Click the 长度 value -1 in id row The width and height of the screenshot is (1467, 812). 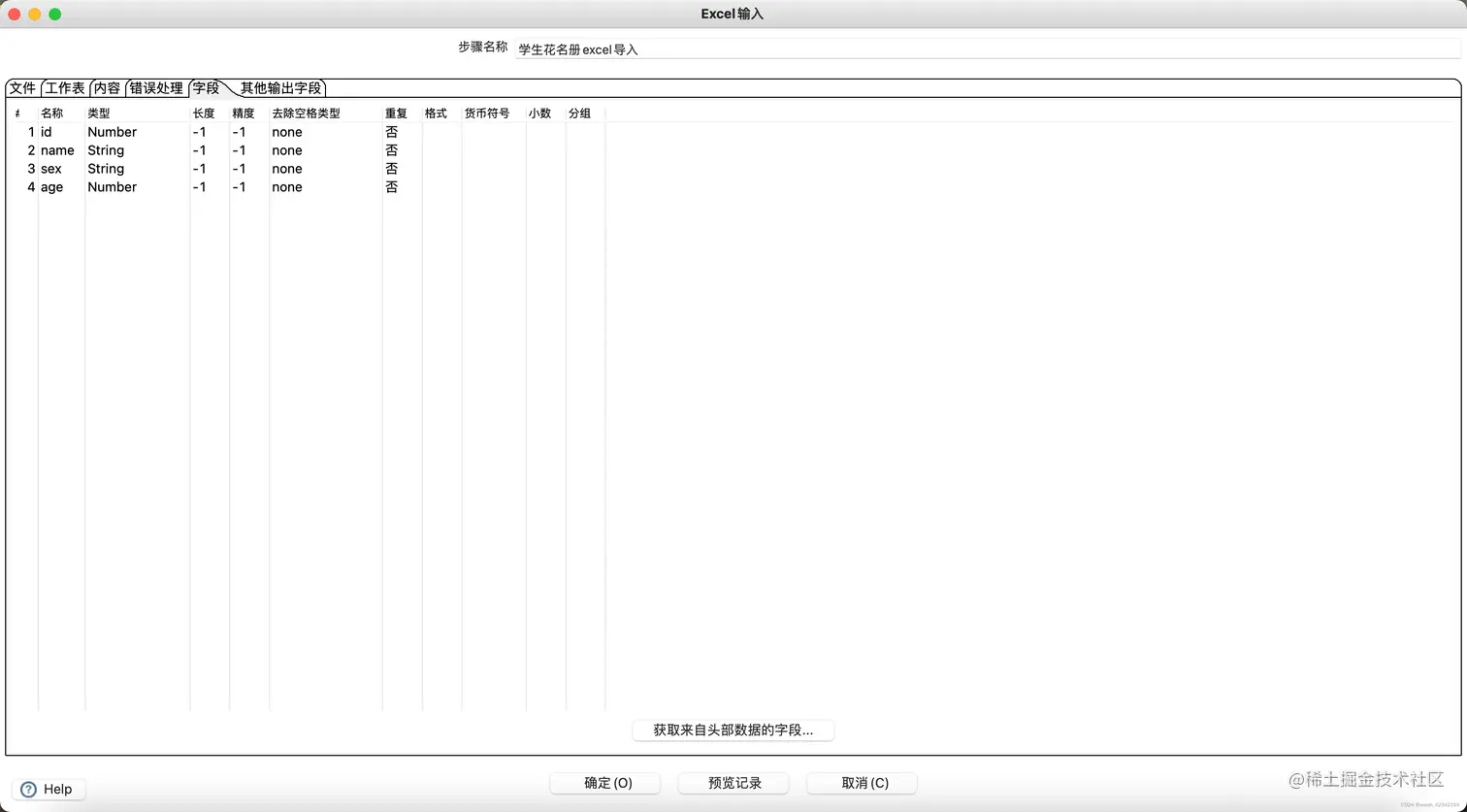point(210,132)
